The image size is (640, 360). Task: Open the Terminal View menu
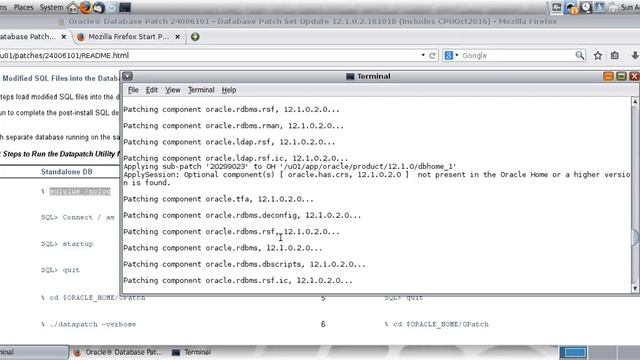(x=173, y=90)
